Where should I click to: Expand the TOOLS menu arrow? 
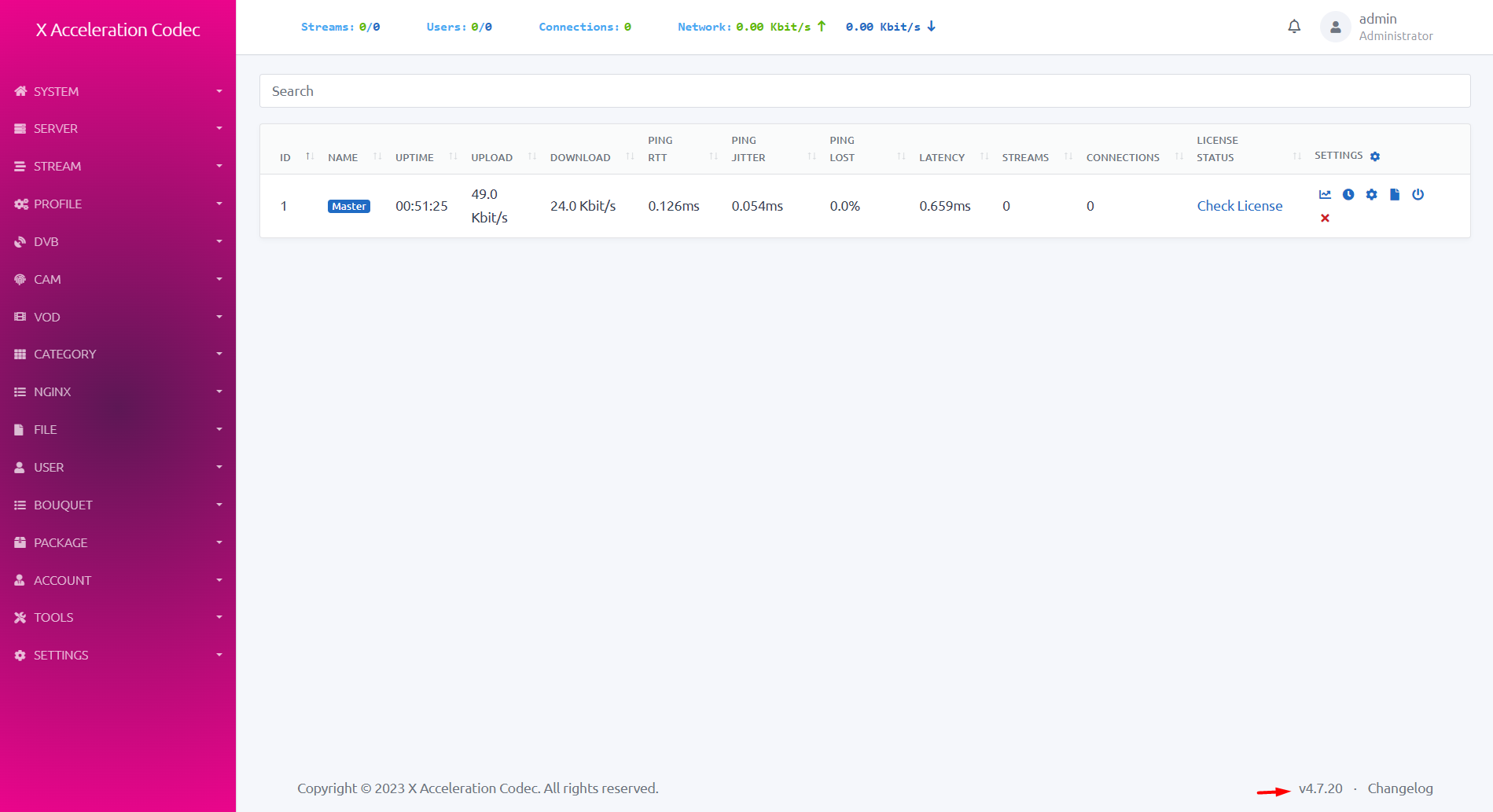click(x=219, y=617)
